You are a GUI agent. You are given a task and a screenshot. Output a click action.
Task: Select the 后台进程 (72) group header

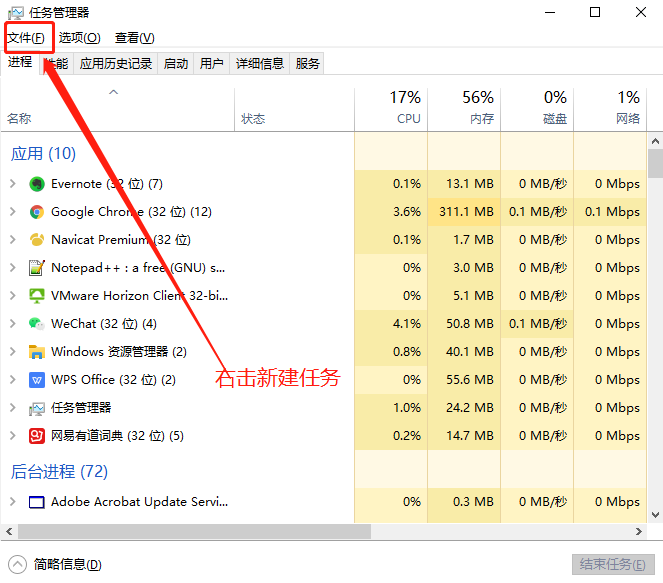59,471
